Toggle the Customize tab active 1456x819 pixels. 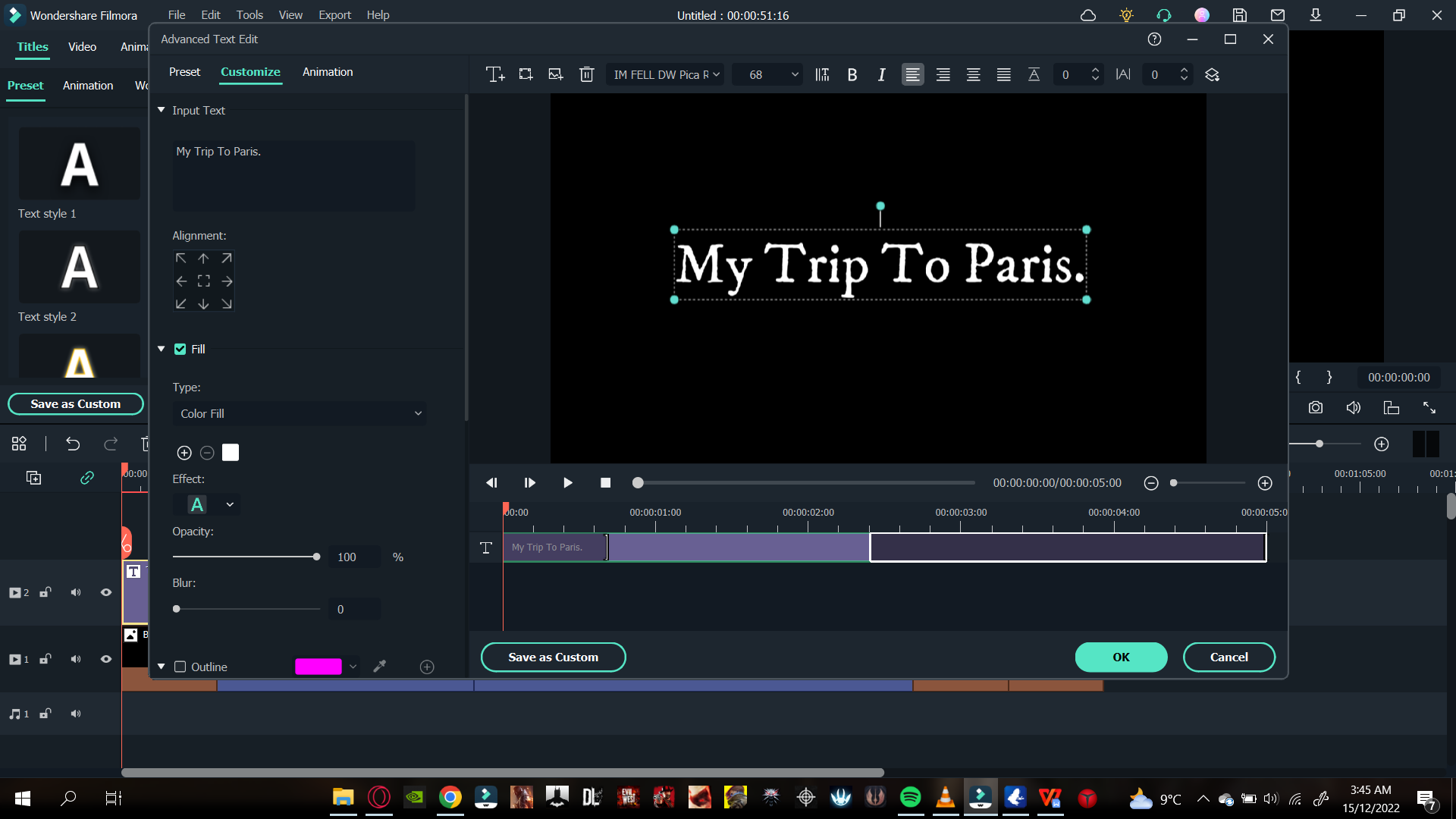coord(250,72)
